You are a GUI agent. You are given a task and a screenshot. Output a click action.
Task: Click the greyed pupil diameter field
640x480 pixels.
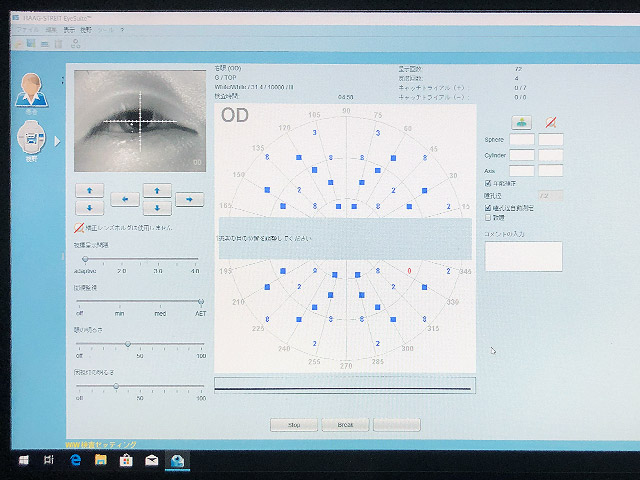pyautogui.click(x=551, y=196)
